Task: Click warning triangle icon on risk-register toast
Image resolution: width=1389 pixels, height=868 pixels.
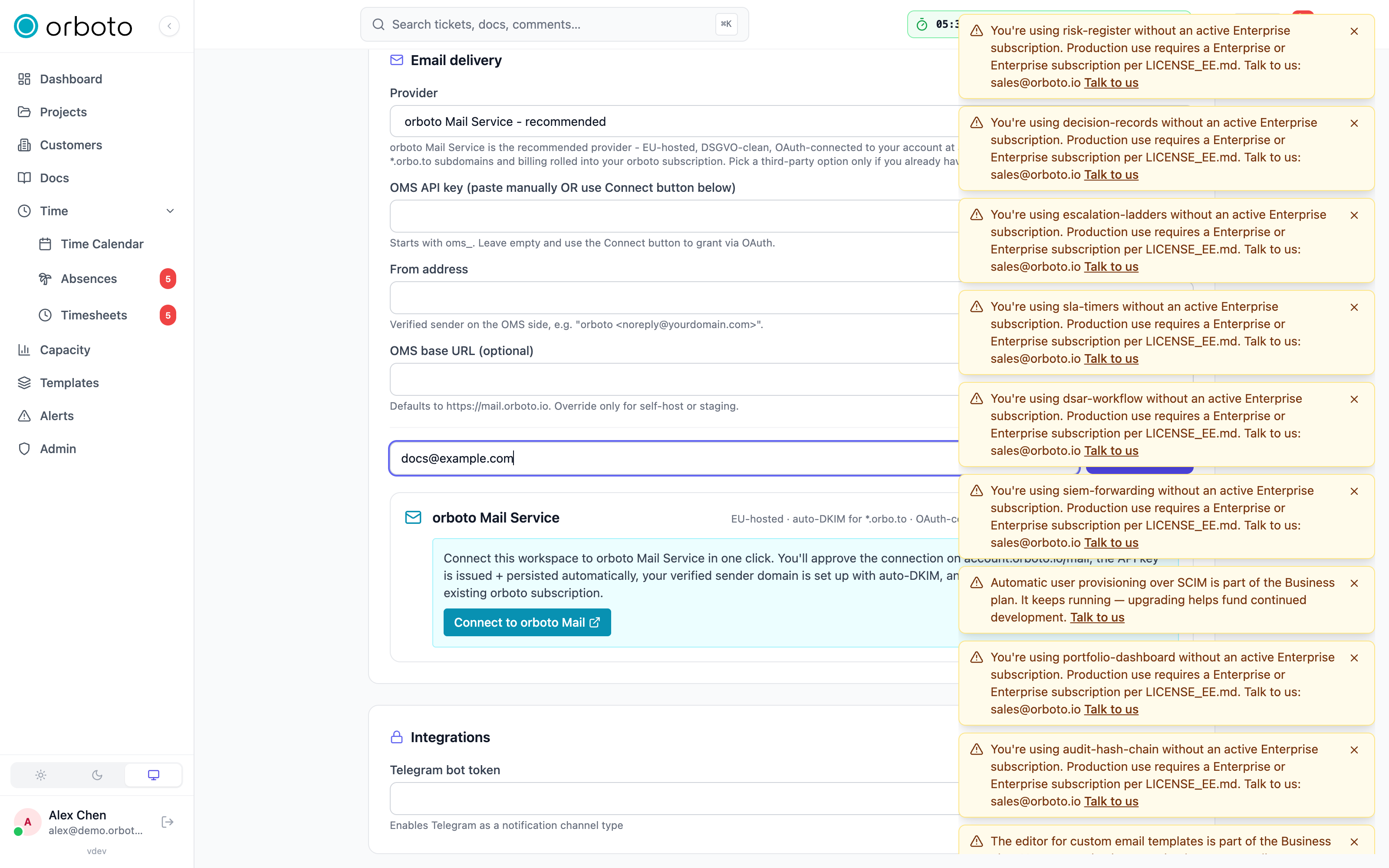Action: tap(976, 31)
